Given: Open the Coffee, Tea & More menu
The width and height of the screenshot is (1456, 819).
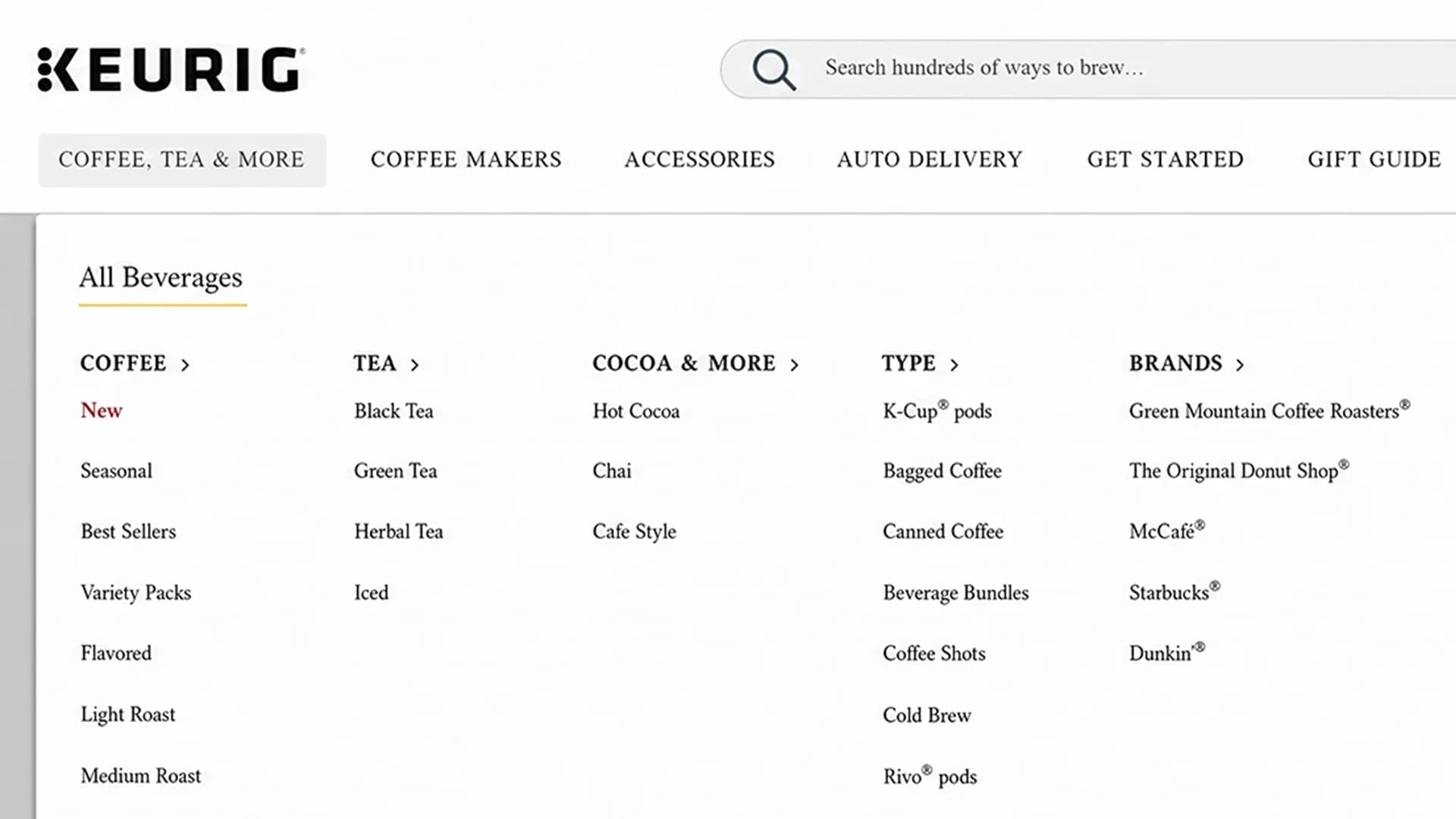Looking at the screenshot, I should (182, 160).
